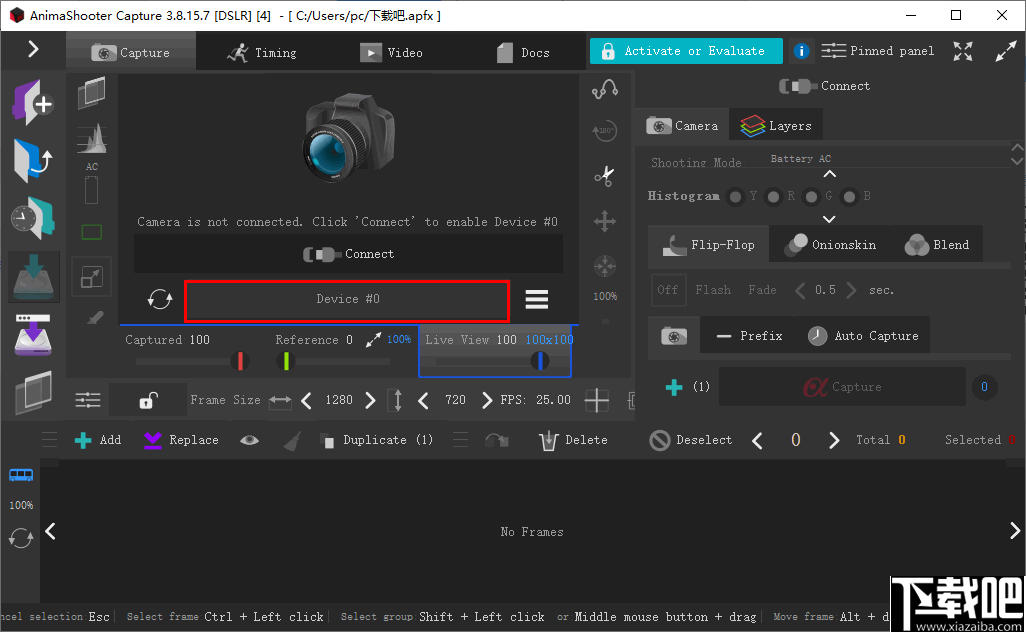Click the 180-degree rotate icon
The width and height of the screenshot is (1026, 632).
tap(604, 131)
